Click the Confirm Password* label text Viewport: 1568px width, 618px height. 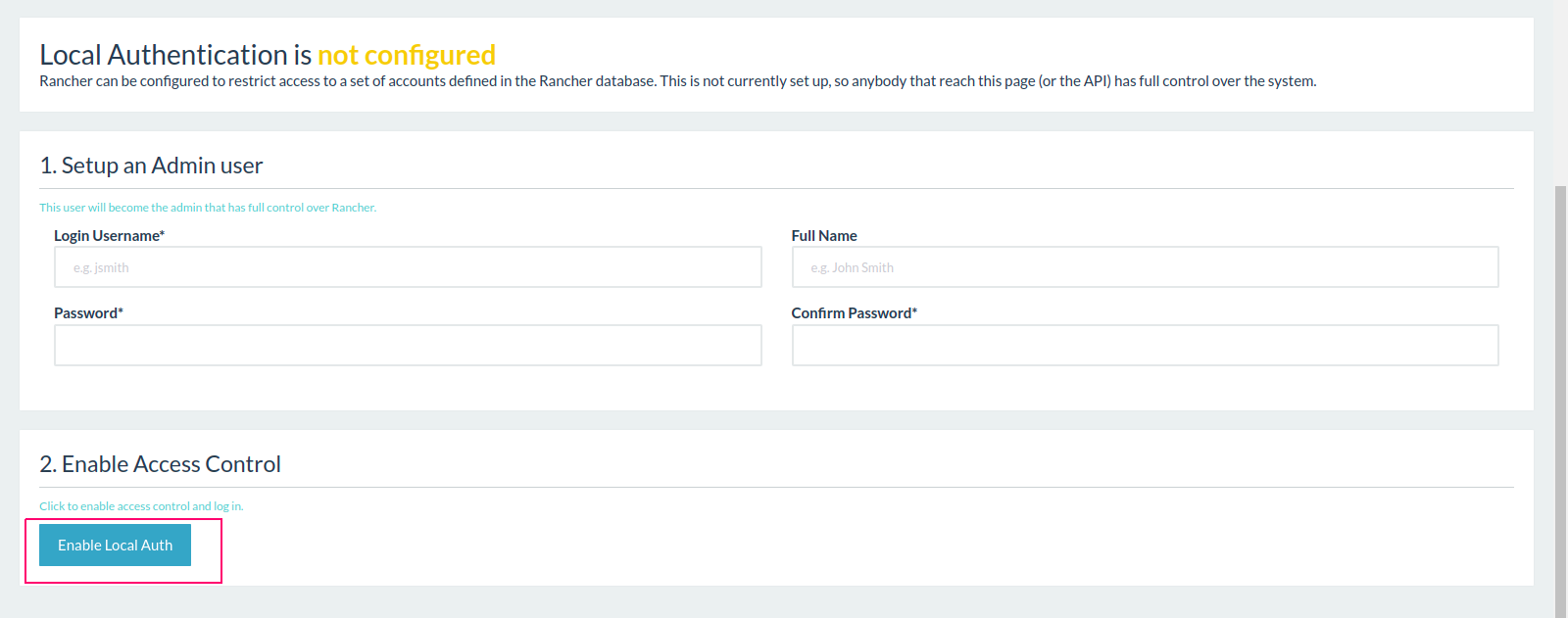click(855, 313)
